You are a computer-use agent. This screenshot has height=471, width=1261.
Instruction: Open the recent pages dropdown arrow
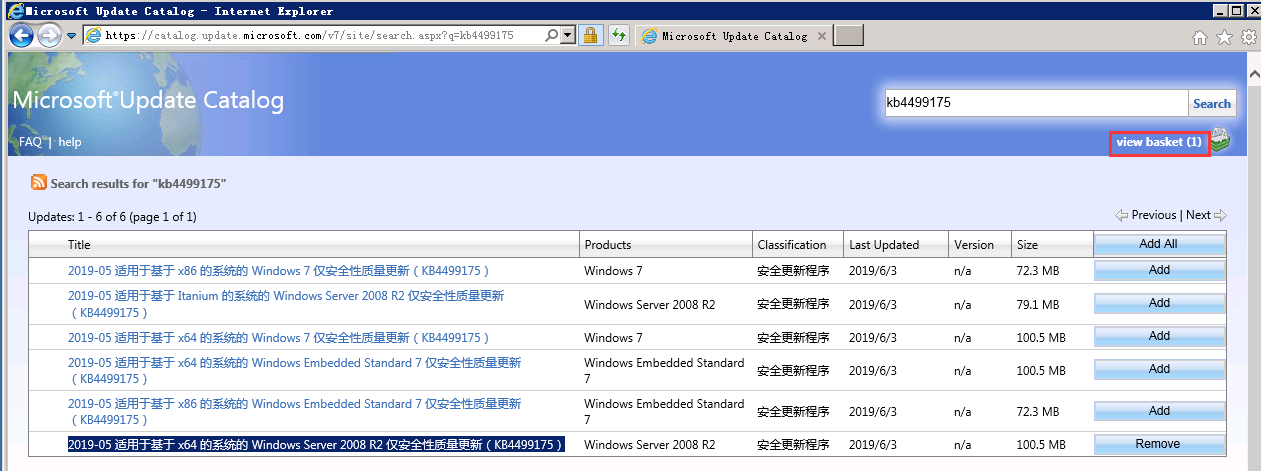click(x=72, y=36)
